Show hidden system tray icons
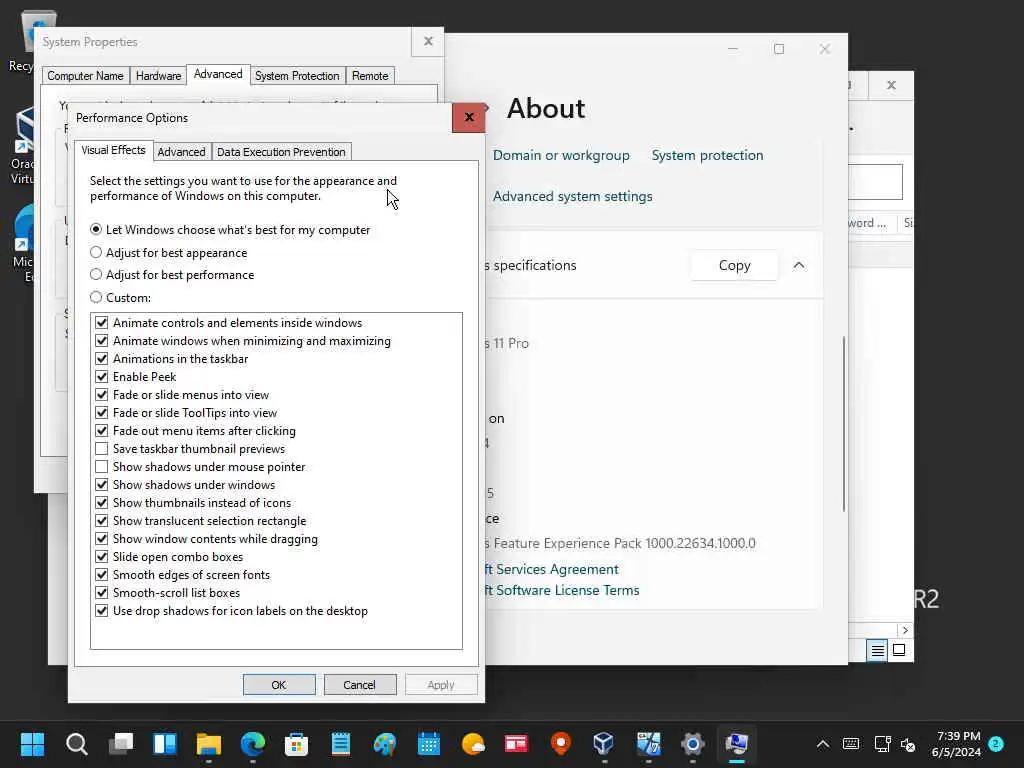This screenshot has height=768, width=1024. (823, 744)
